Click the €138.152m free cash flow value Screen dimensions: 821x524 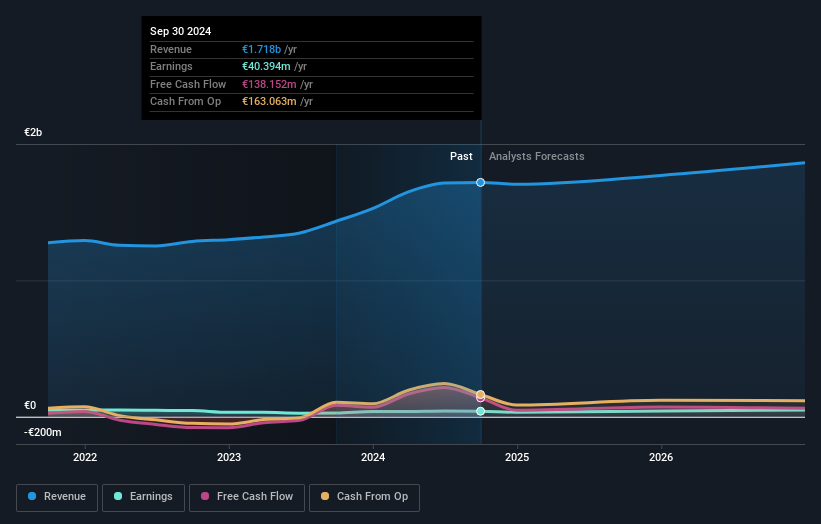pyautogui.click(x=269, y=84)
